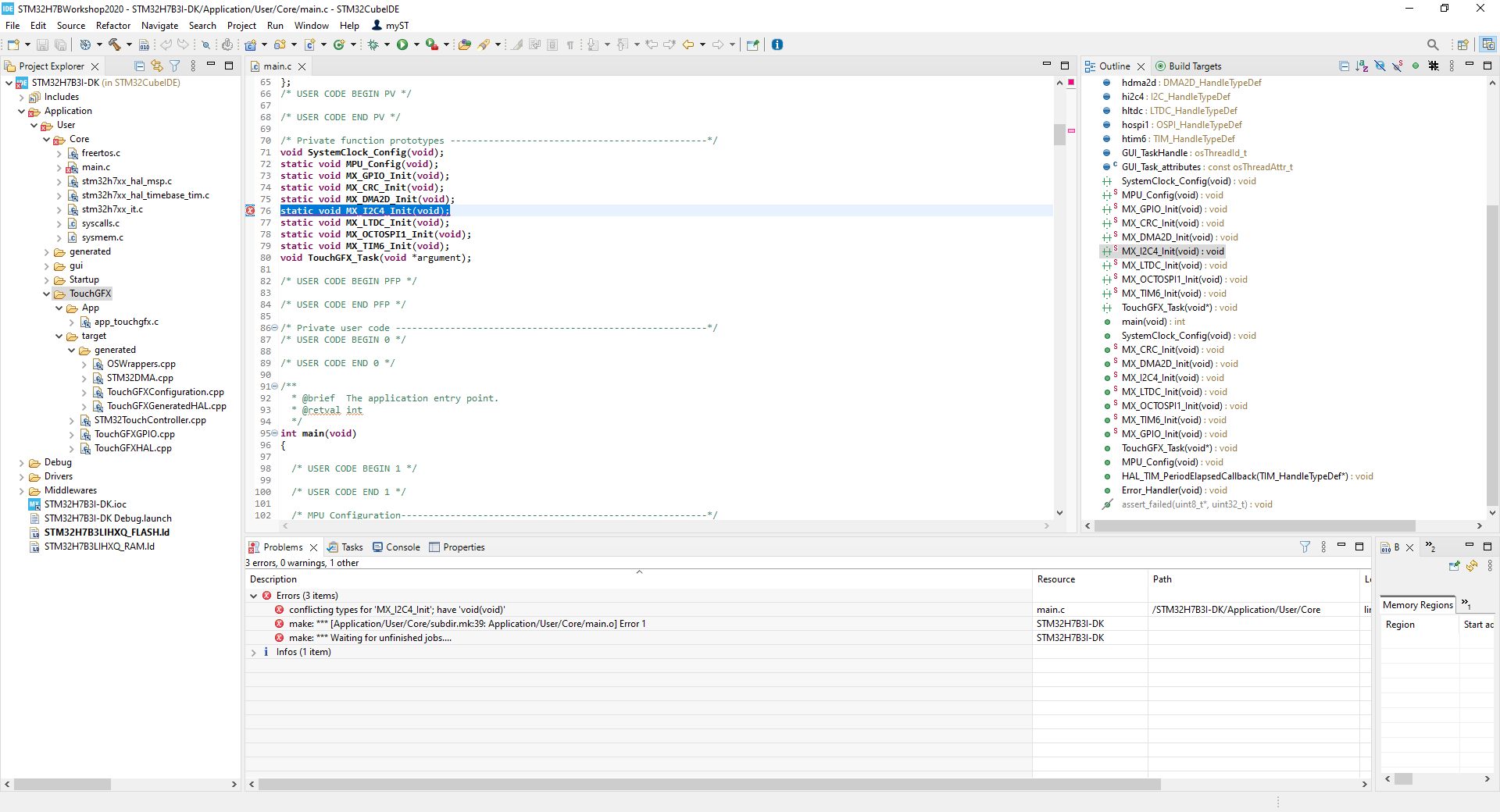
Task: Open the Build Targets tab
Action: tap(1193, 66)
